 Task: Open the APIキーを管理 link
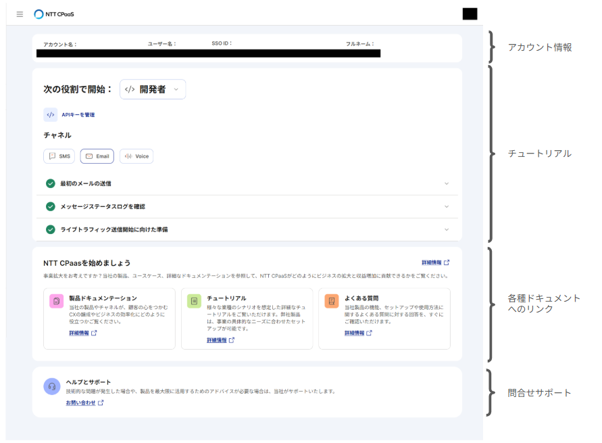click(78, 115)
